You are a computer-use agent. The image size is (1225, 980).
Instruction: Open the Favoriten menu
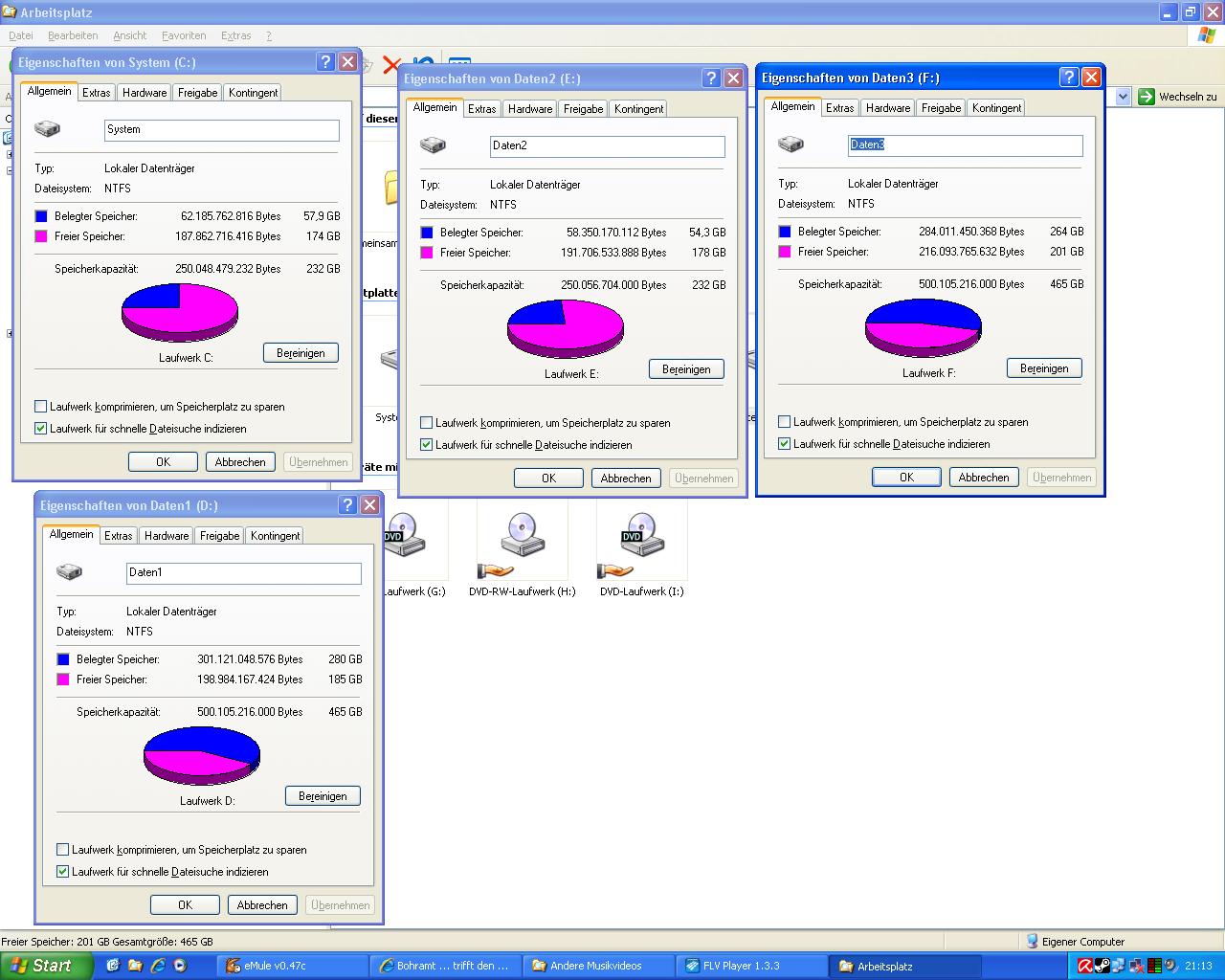(184, 35)
